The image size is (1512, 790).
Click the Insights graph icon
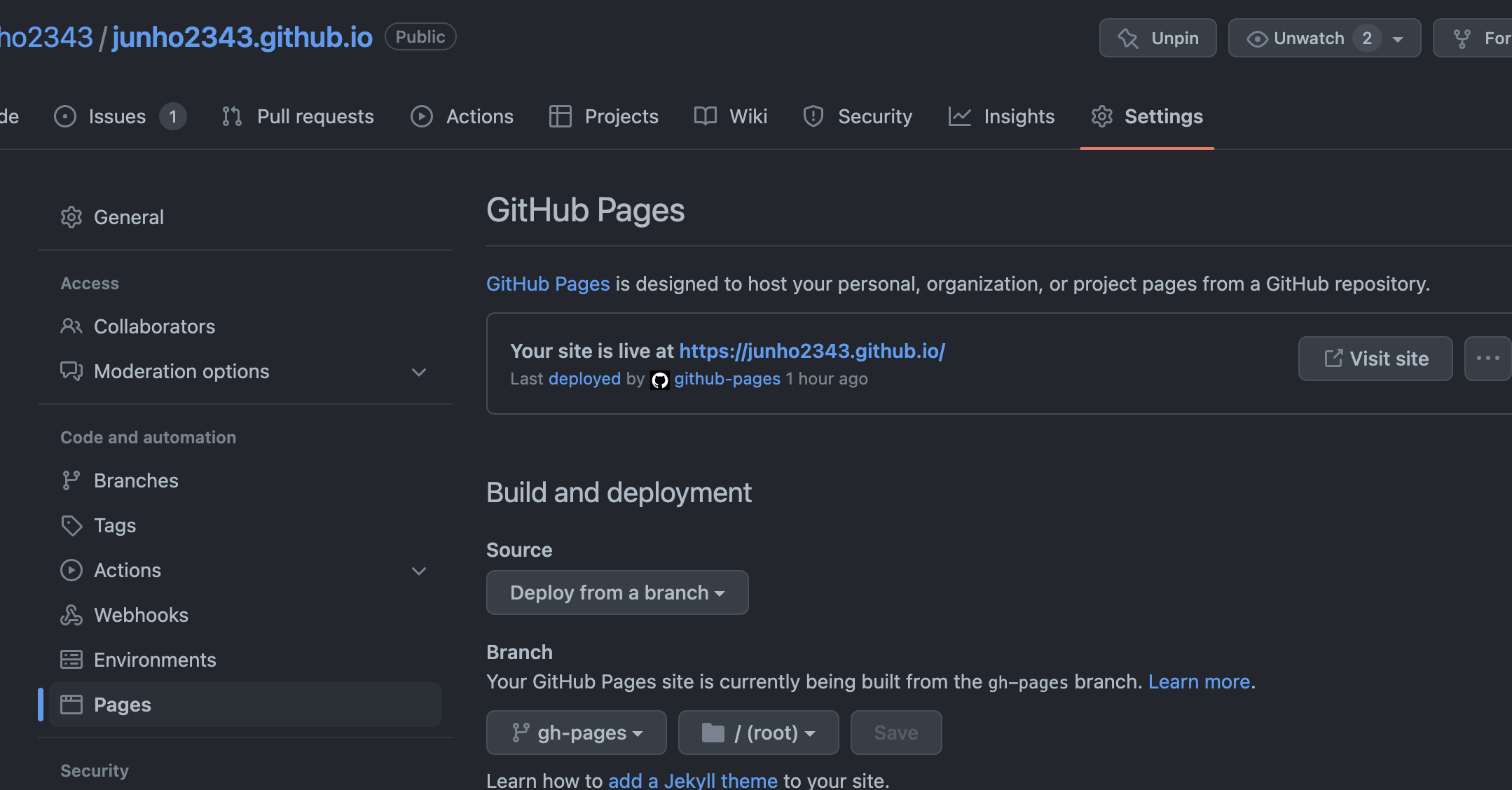point(959,116)
